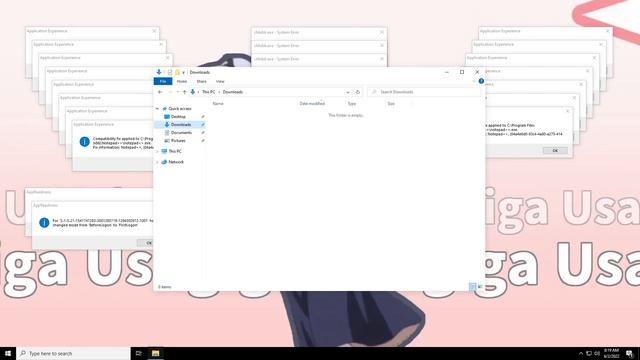The image size is (640, 360).
Task: Open Pictures from the sidebar
Action: (x=178, y=141)
